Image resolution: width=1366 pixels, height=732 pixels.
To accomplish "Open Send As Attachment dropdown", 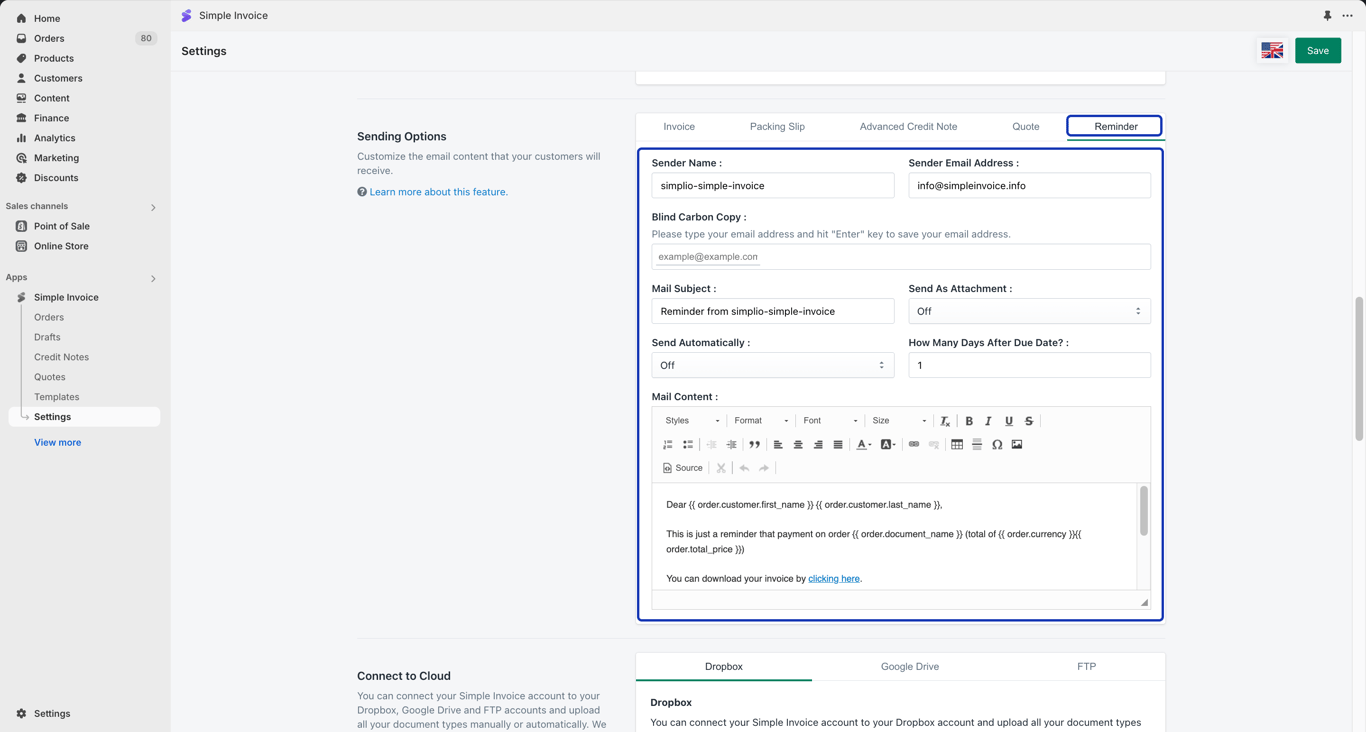I will [x=1029, y=311].
